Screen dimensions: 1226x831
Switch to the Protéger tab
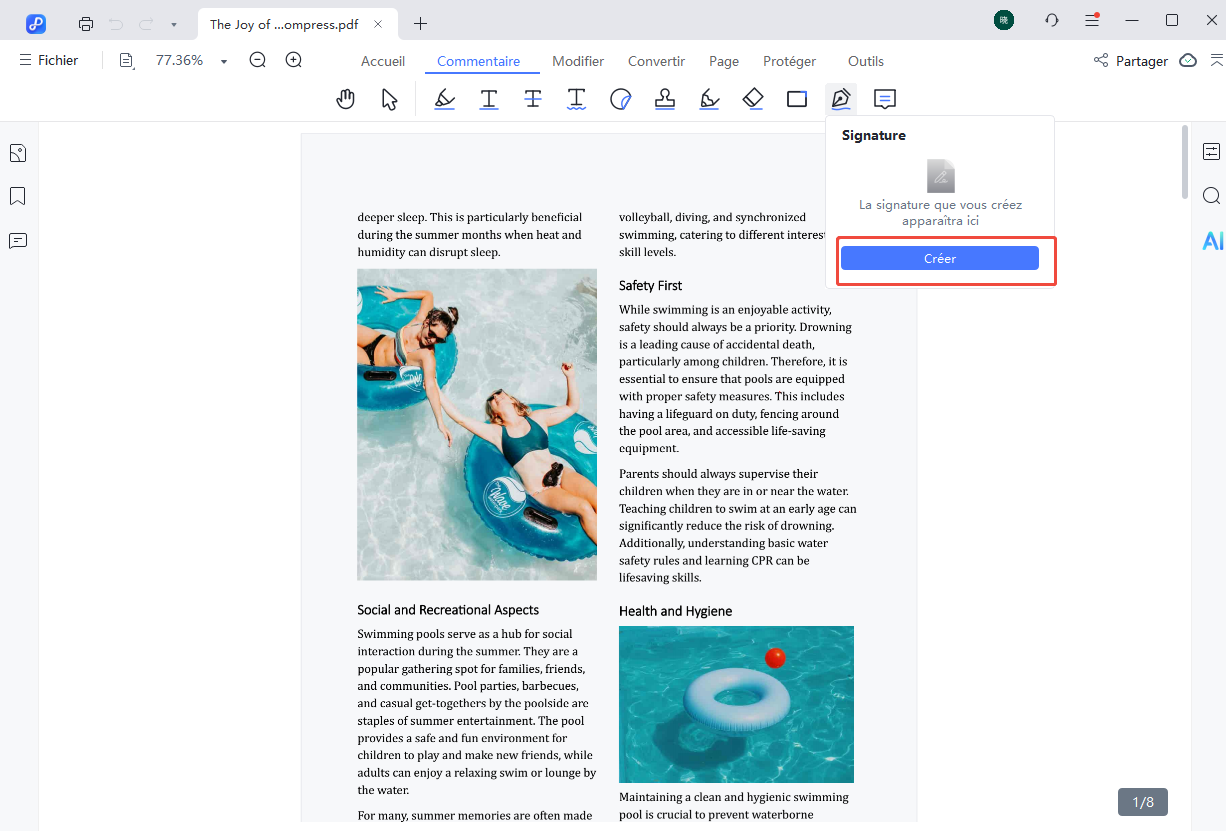tap(789, 61)
